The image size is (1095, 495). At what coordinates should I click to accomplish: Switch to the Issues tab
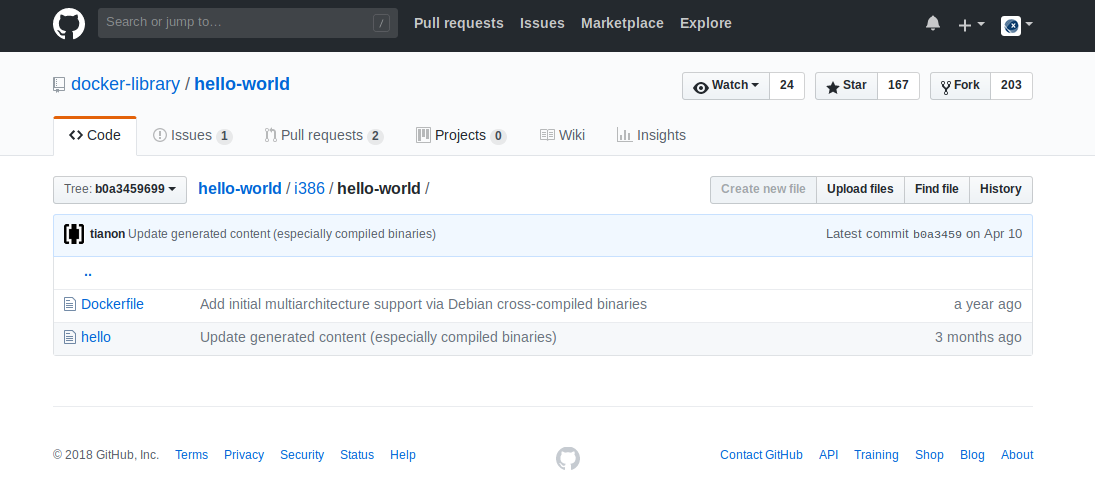[x=192, y=135]
